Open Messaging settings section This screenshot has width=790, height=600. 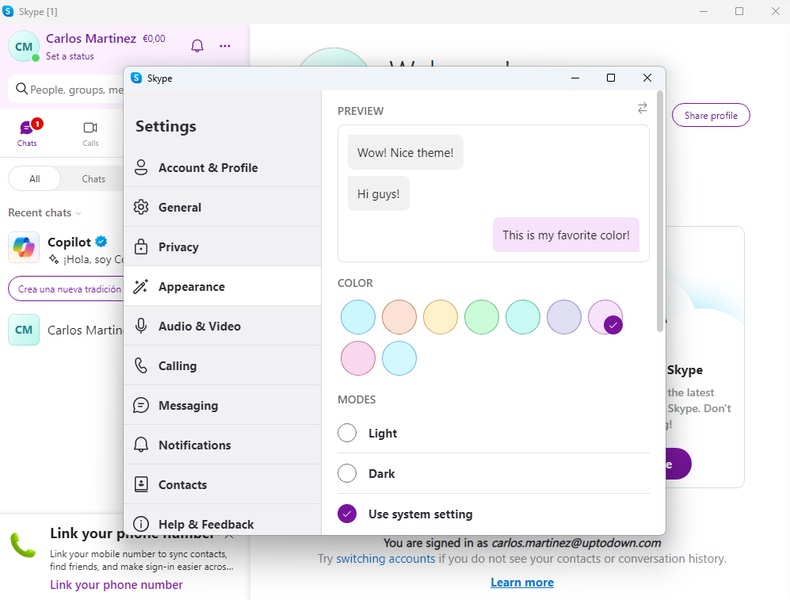[222, 405]
